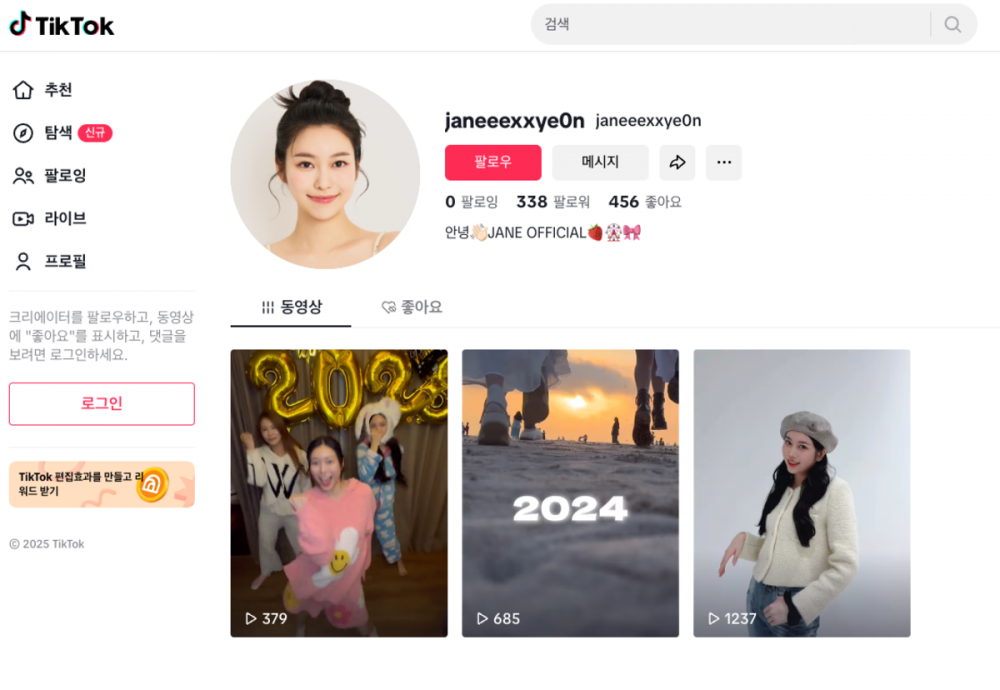Viewport: 1000px width, 690px height.
Task: Open the three-dot more options button
Action: [724, 163]
